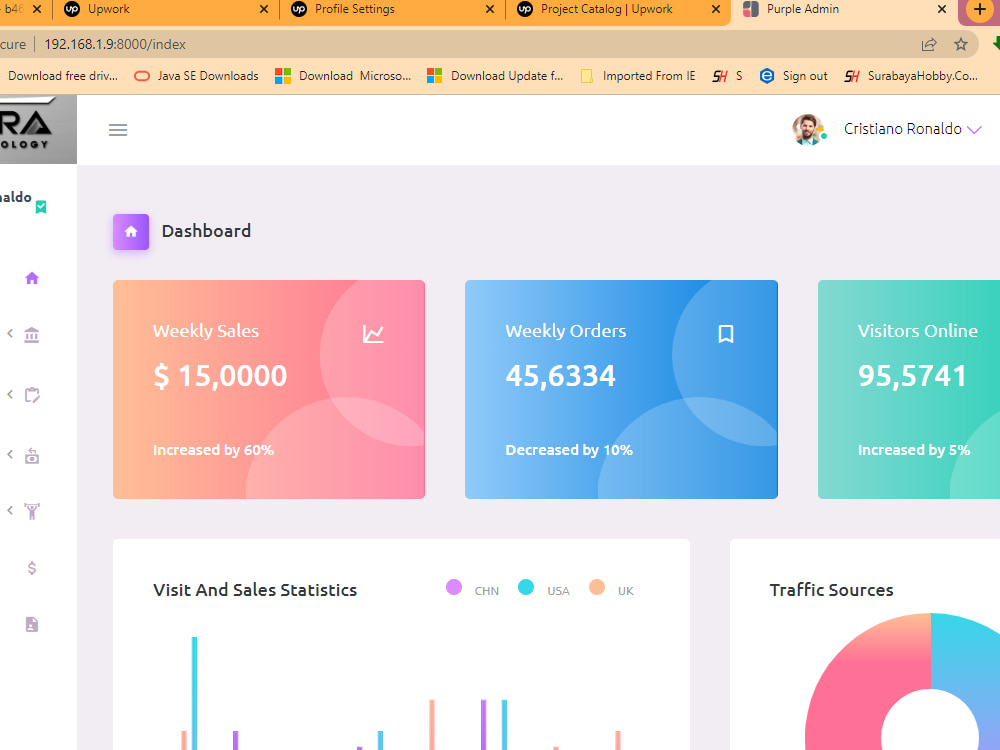Screen dimensions: 1000x750
Task: Switch to the Upwork browser tab
Action: point(166,9)
